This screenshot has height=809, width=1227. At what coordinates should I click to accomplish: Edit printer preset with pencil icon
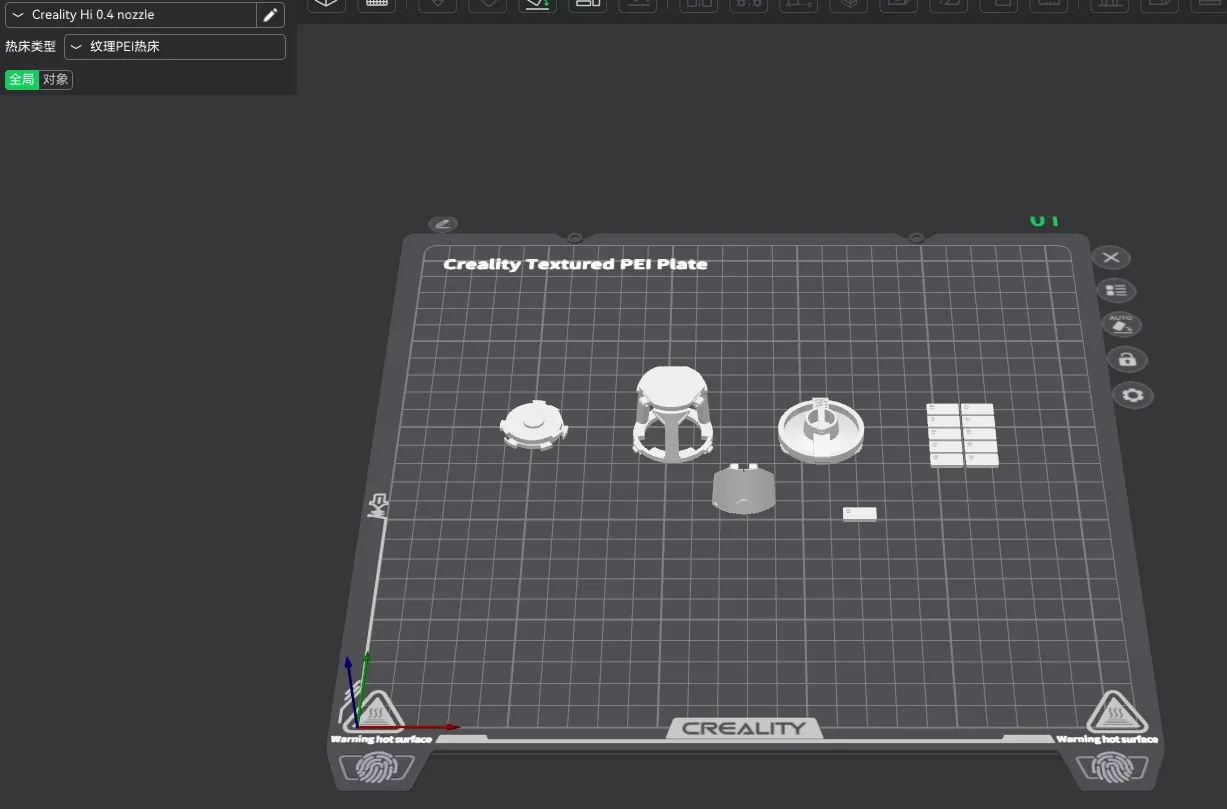(x=270, y=15)
